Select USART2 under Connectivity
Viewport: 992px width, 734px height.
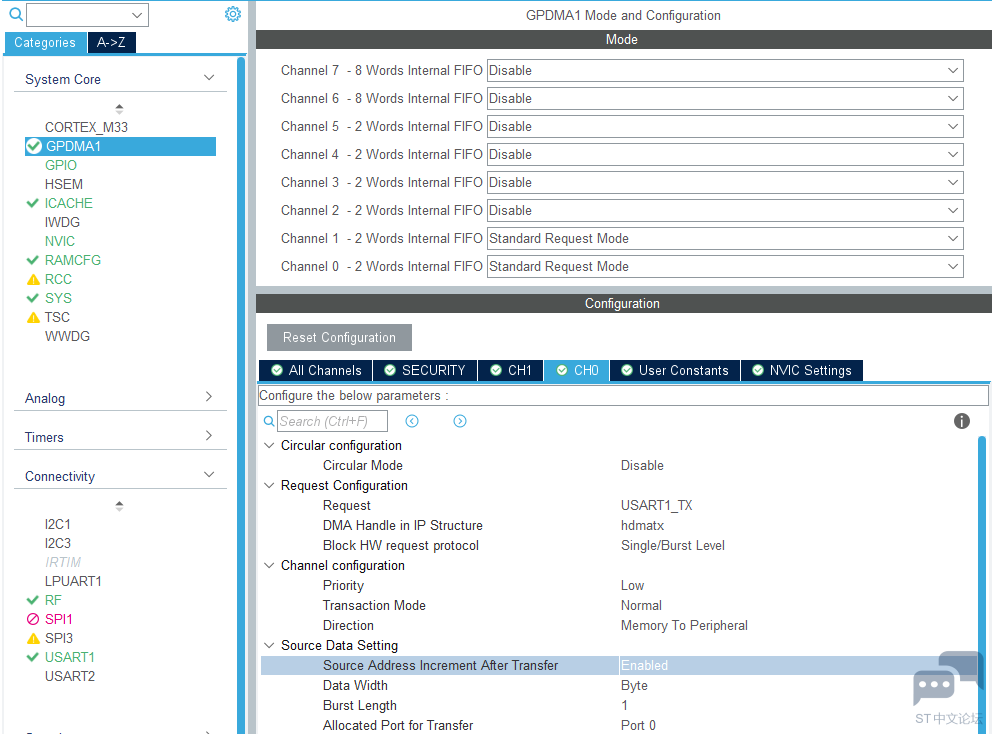coord(70,676)
